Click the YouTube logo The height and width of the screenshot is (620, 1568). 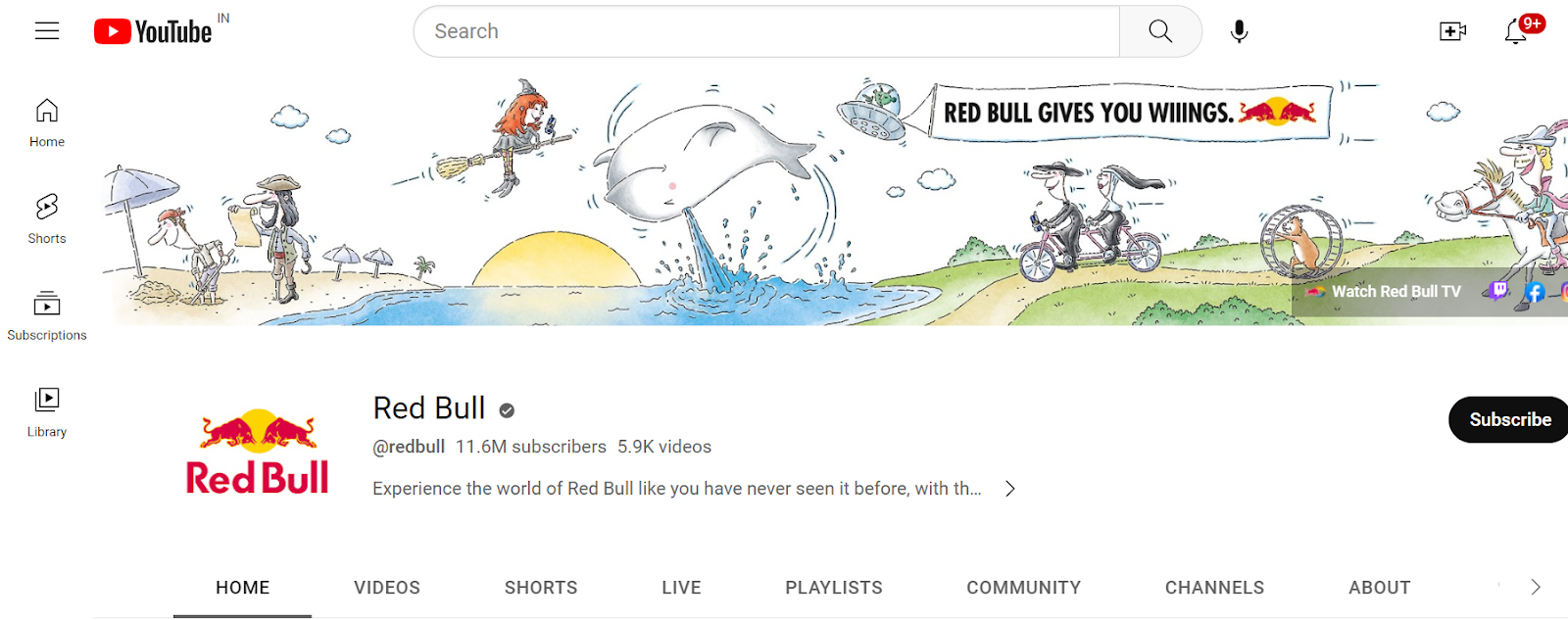point(153,31)
